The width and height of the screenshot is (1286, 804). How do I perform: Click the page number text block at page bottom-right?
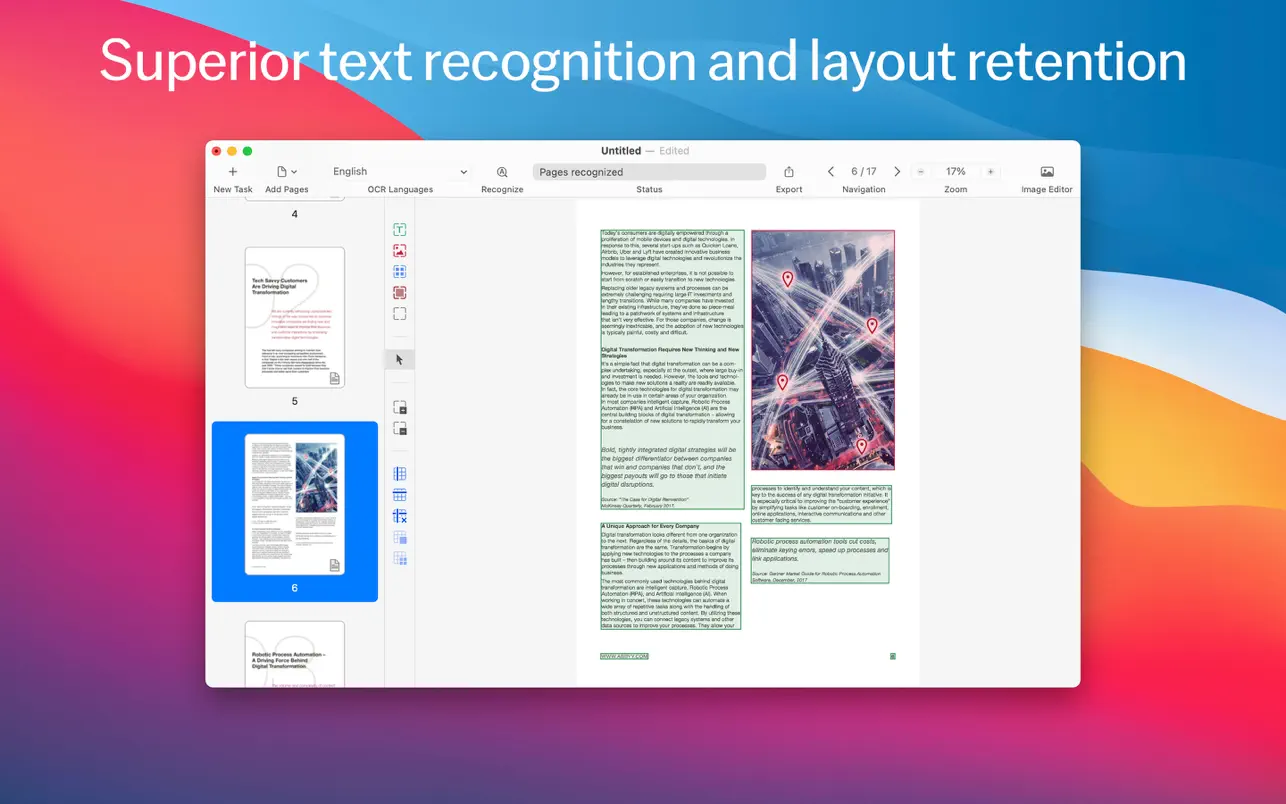892,656
